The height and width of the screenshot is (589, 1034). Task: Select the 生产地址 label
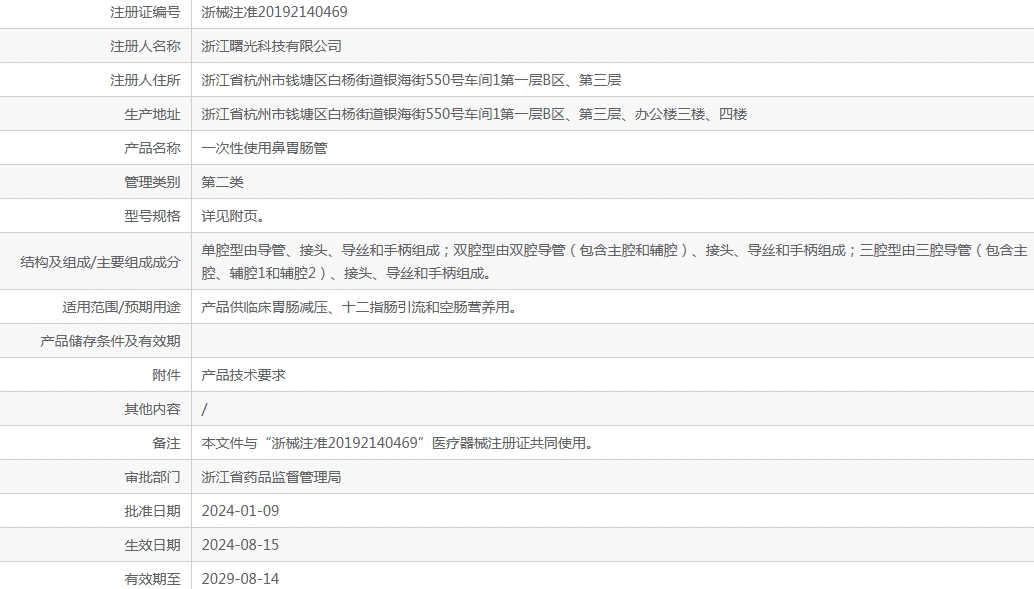pos(152,114)
